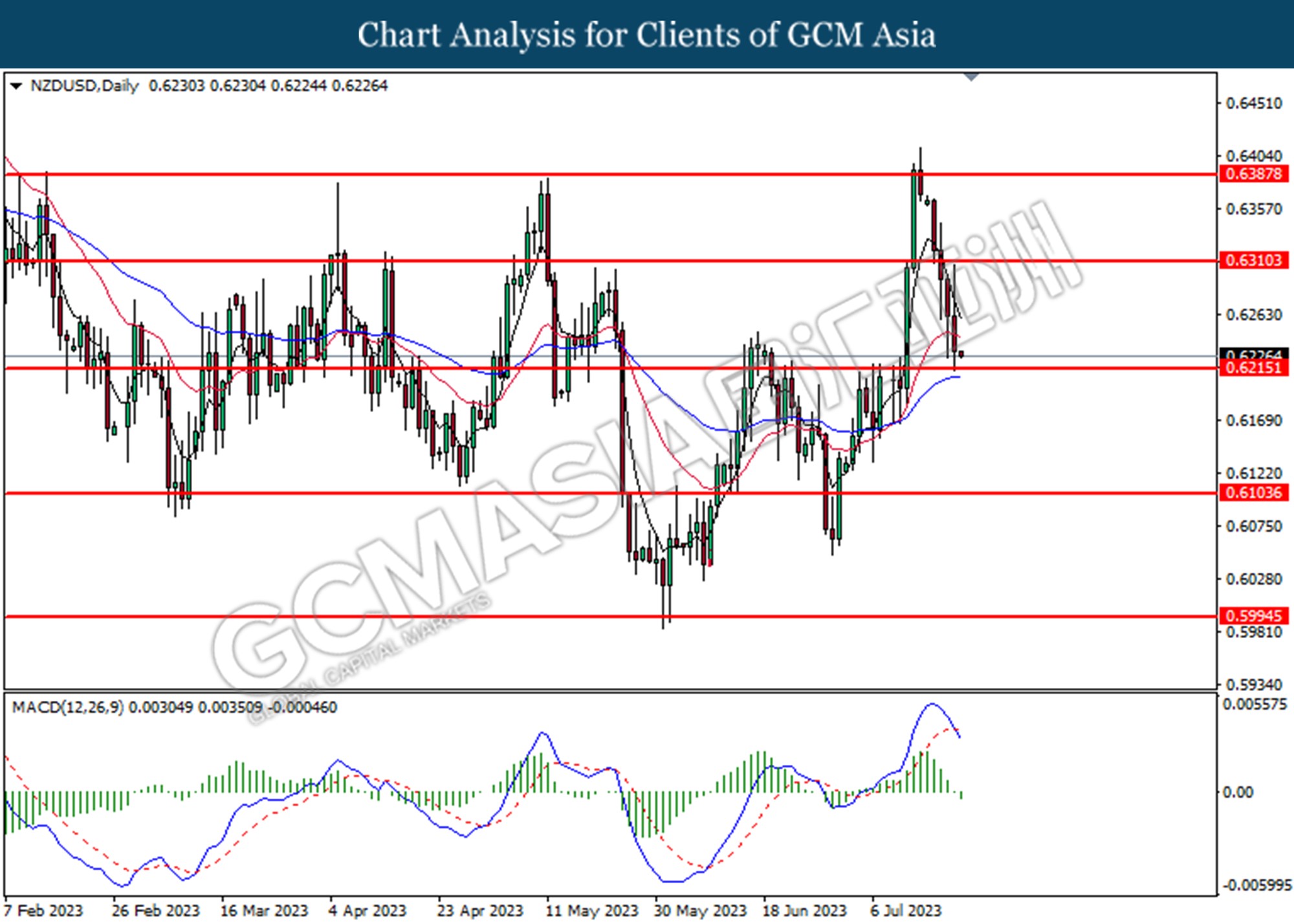Select the 0.59945 red price label

coord(1253,615)
